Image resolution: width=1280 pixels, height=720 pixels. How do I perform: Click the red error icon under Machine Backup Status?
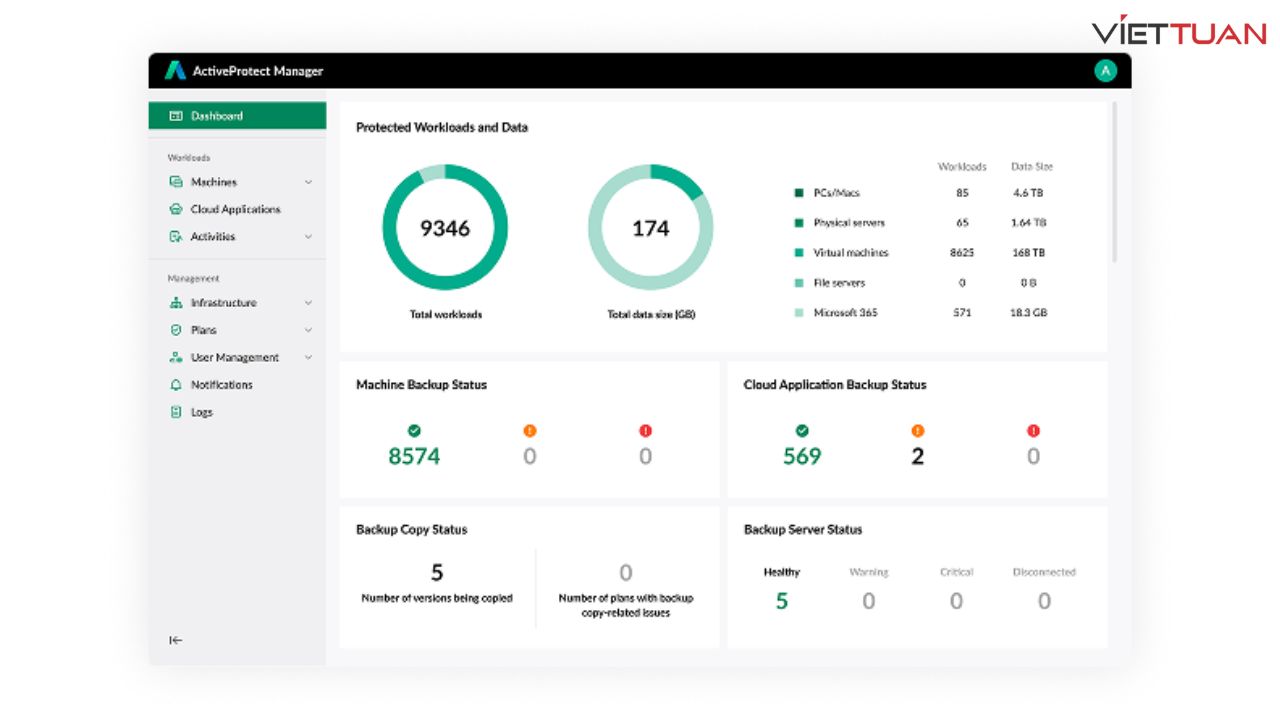[x=645, y=431]
